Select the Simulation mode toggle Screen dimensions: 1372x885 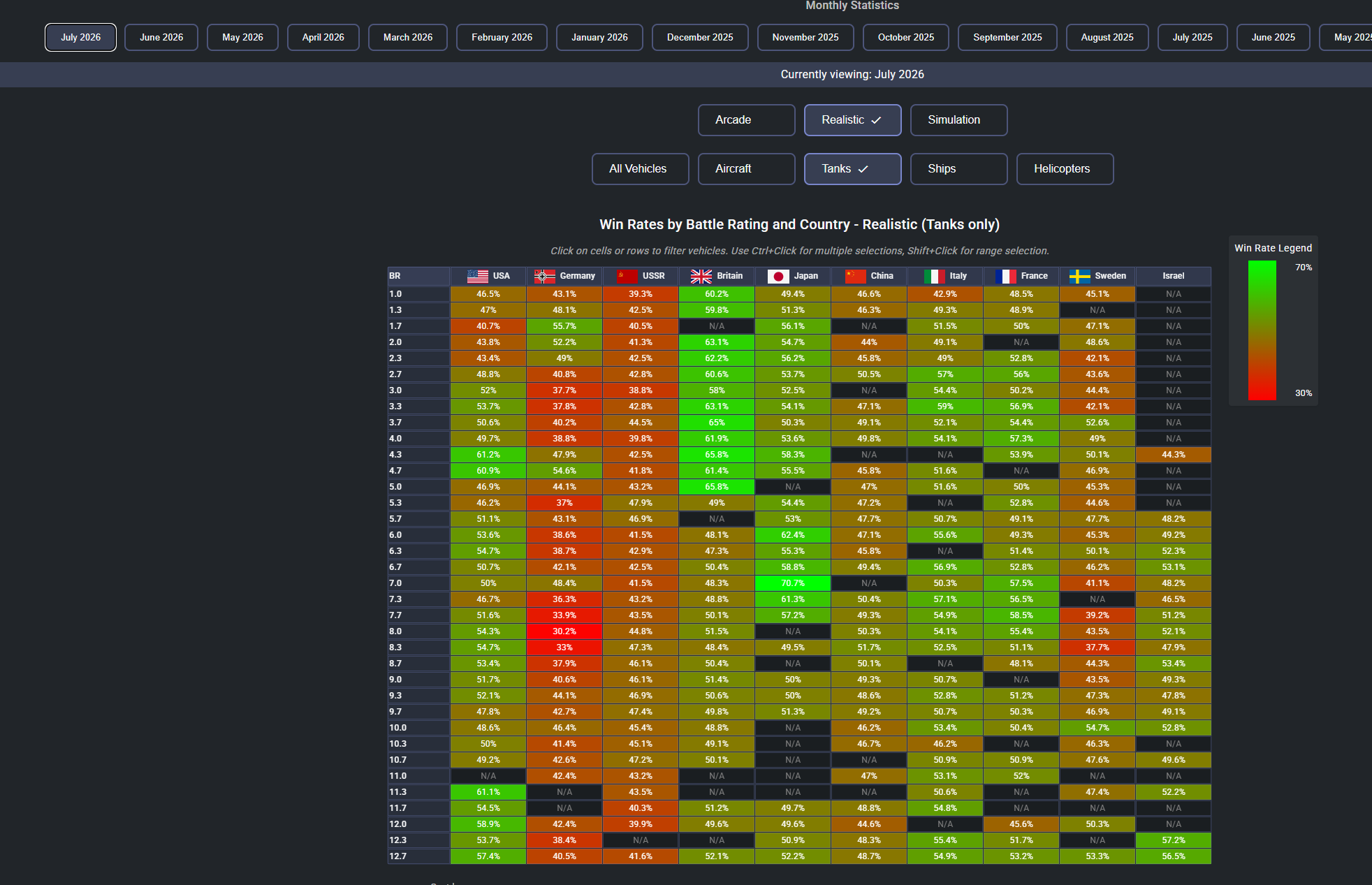pyautogui.click(x=958, y=120)
